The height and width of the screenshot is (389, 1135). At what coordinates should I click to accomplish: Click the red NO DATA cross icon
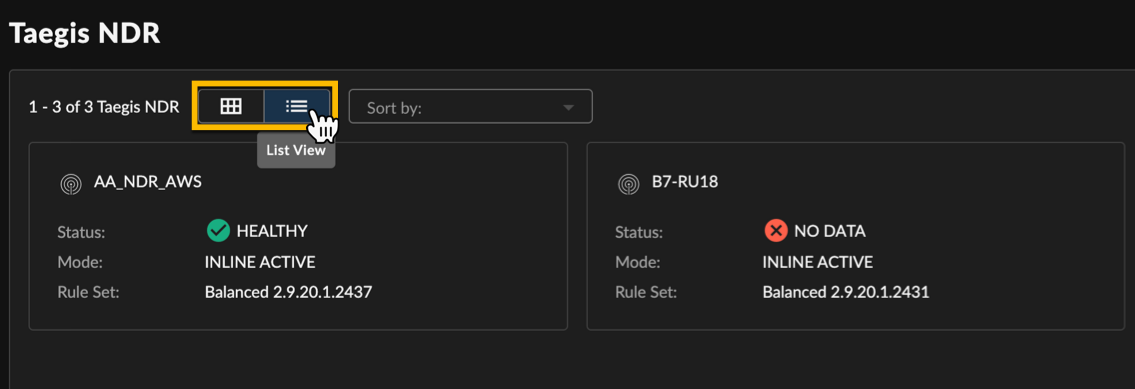775,231
